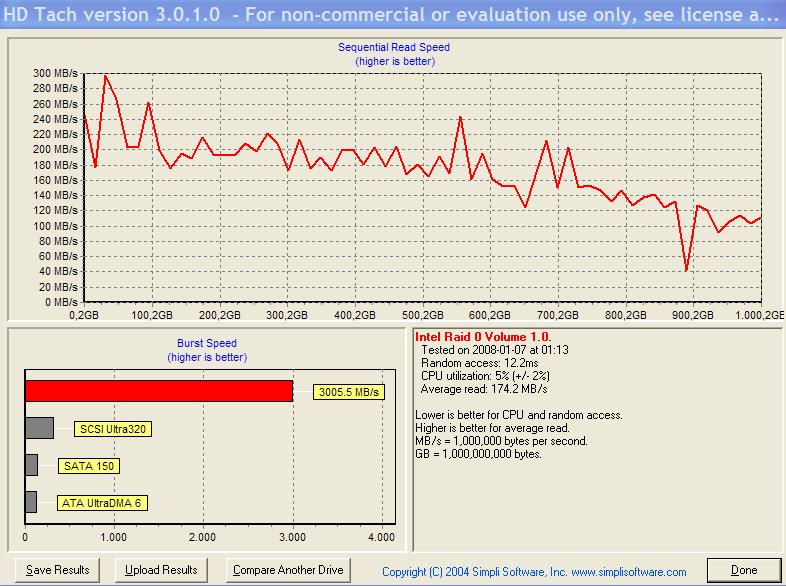
Task: Click the 'MB/s = 1,000,000 bytes per second' note
Action: click(501, 441)
